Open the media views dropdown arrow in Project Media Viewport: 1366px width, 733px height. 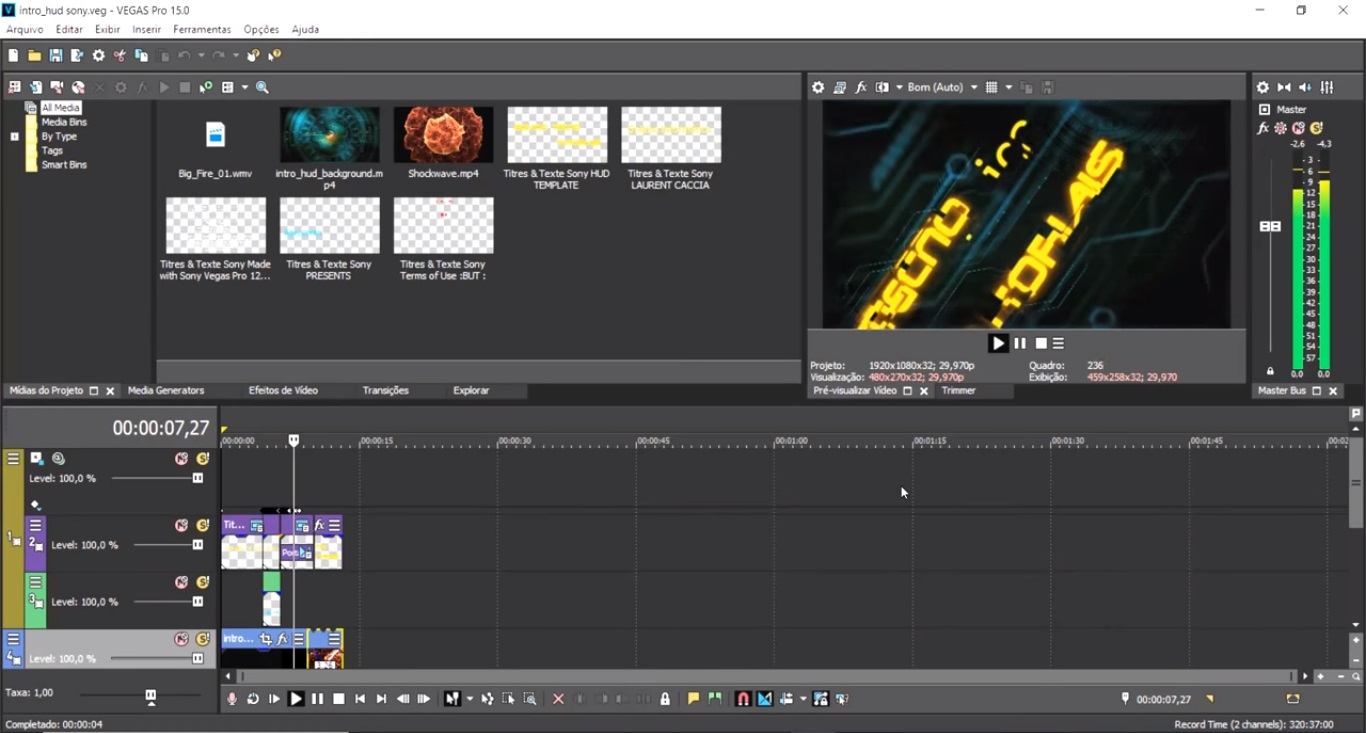point(244,88)
